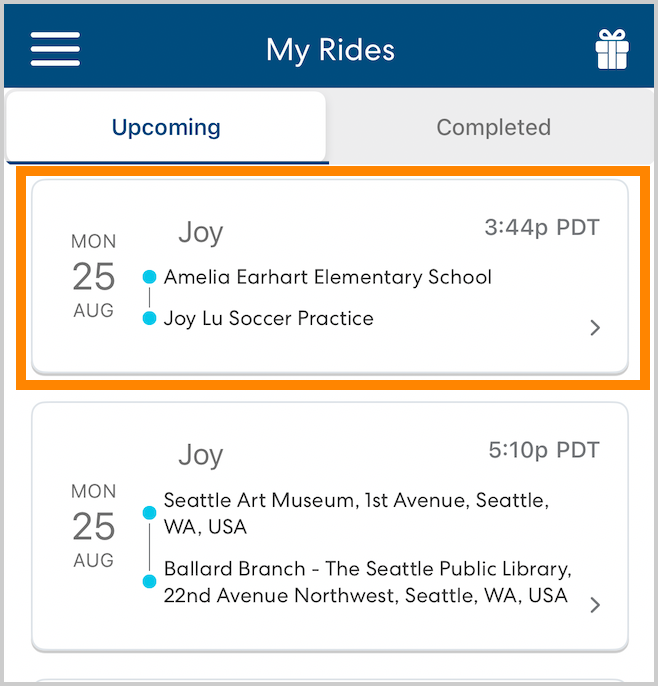This screenshot has width=658, height=686.
Task: Select the Joy Lu Soccer Practice destination
Action: click(269, 319)
